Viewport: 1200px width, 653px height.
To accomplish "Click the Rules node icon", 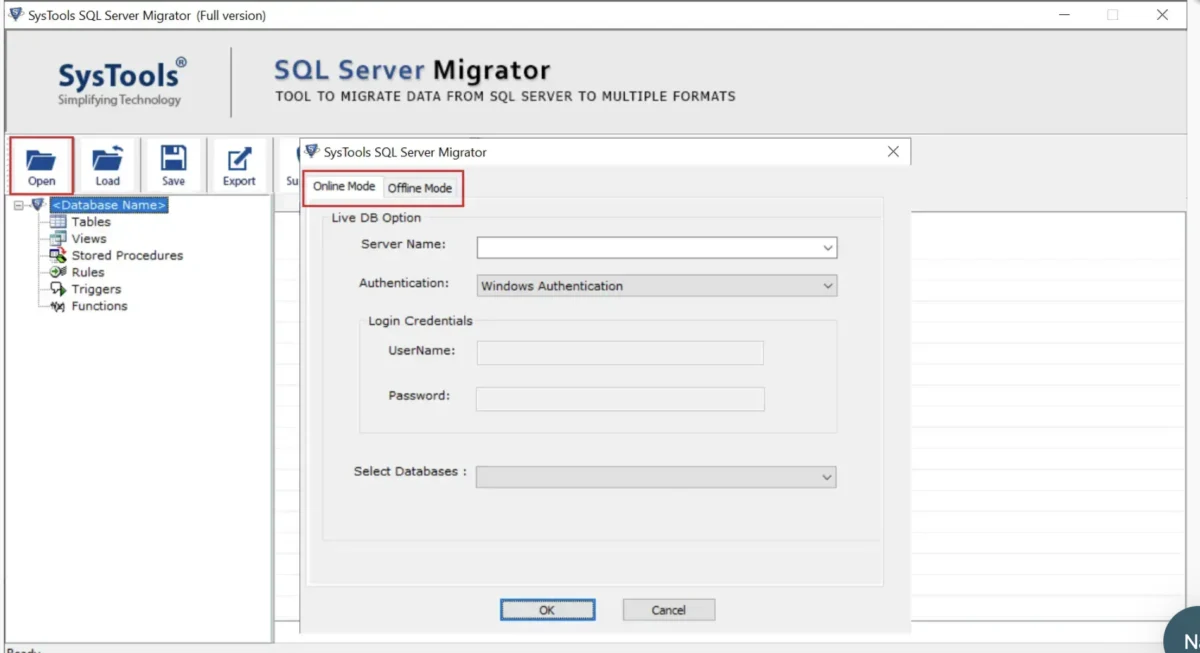I will (x=58, y=272).
